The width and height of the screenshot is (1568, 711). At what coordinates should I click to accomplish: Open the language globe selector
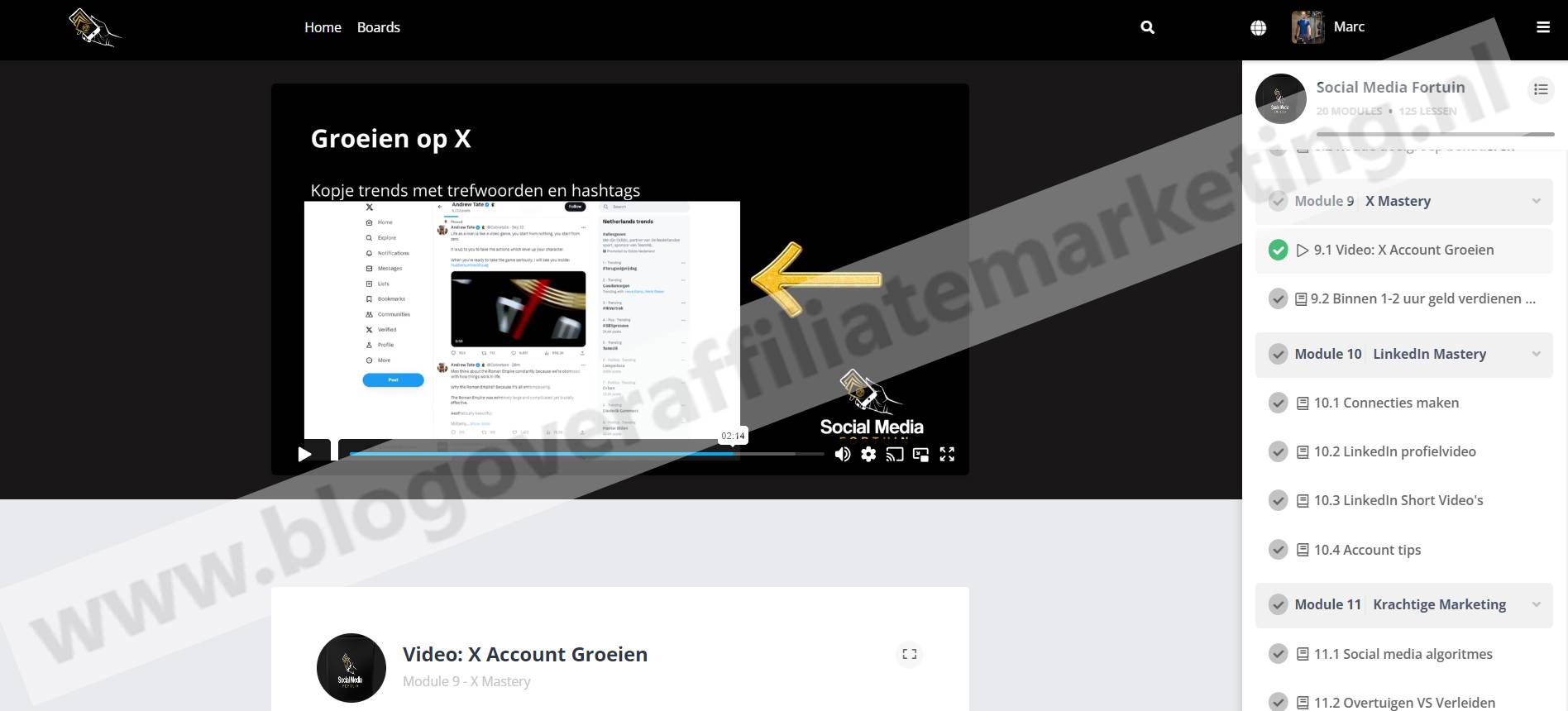pyautogui.click(x=1258, y=28)
